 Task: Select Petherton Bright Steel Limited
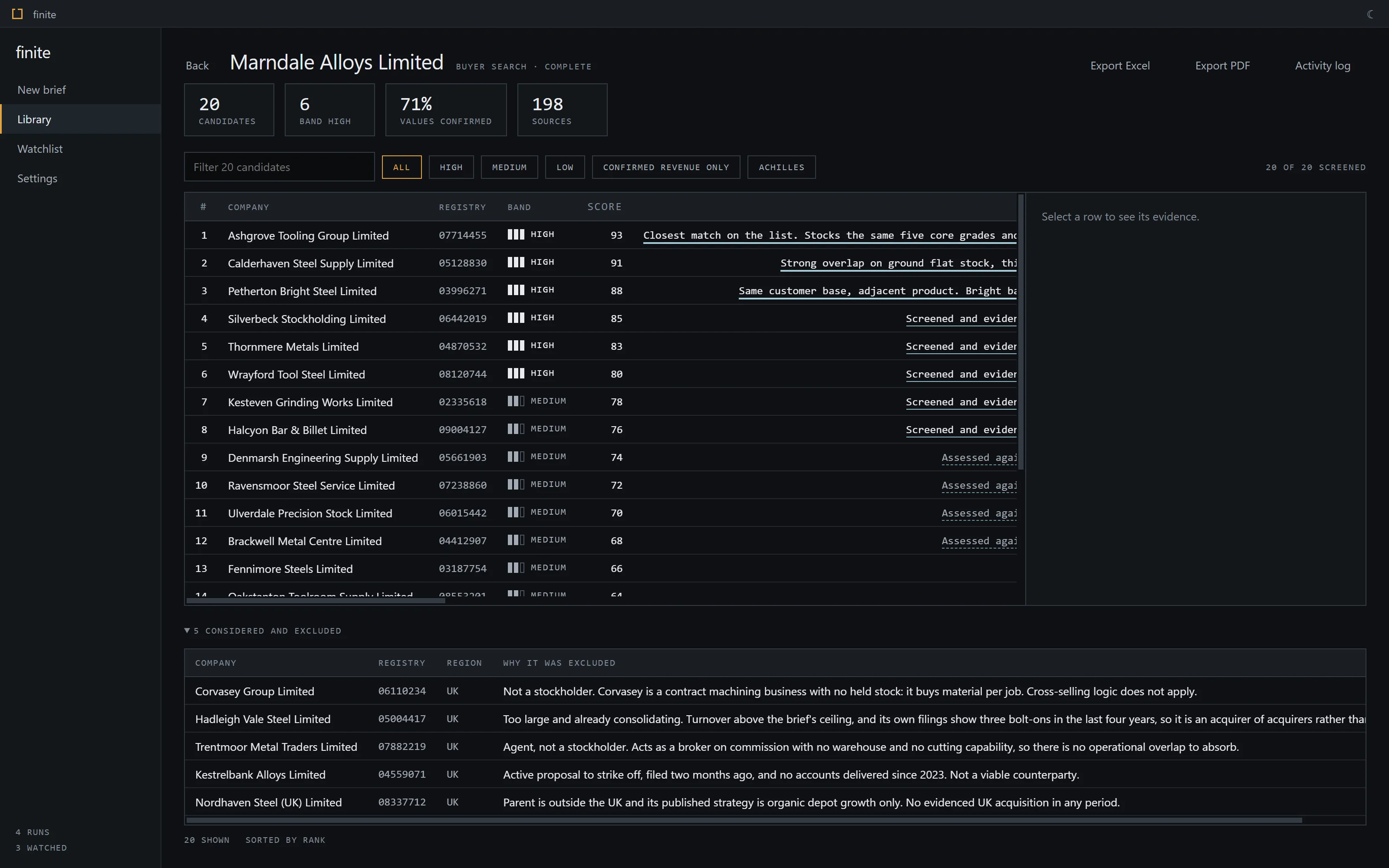point(600,290)
